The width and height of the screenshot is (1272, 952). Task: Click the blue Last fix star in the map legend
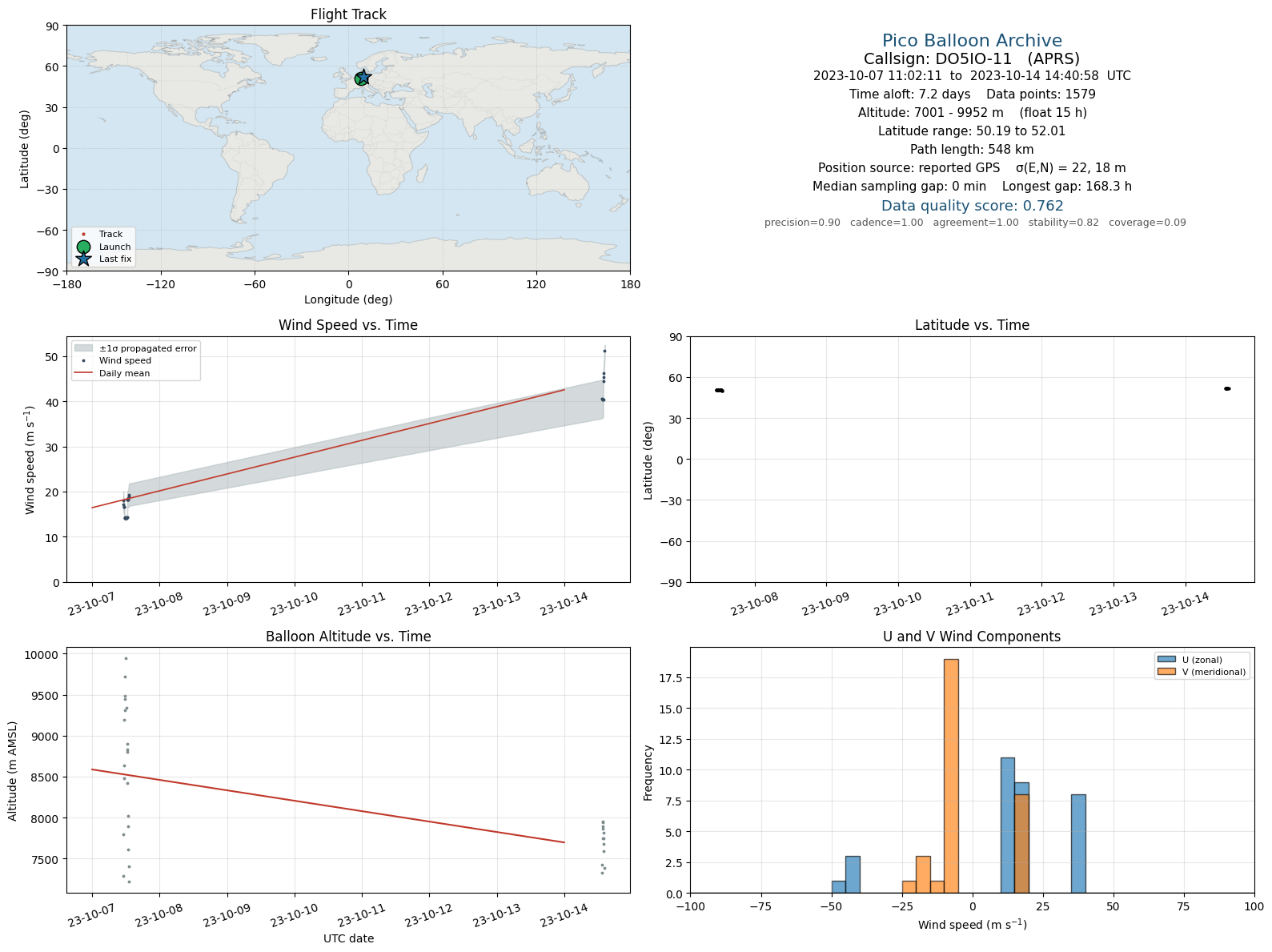point(83,259)
